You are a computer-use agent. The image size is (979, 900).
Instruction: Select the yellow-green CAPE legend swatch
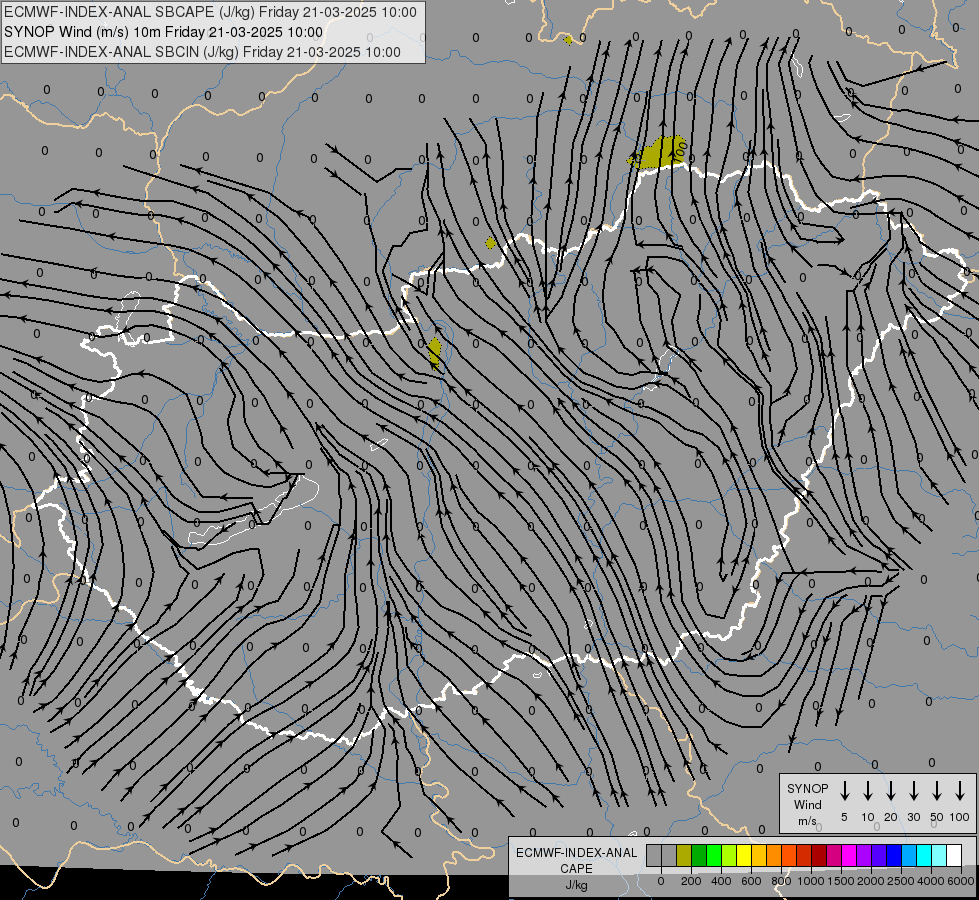729,855
